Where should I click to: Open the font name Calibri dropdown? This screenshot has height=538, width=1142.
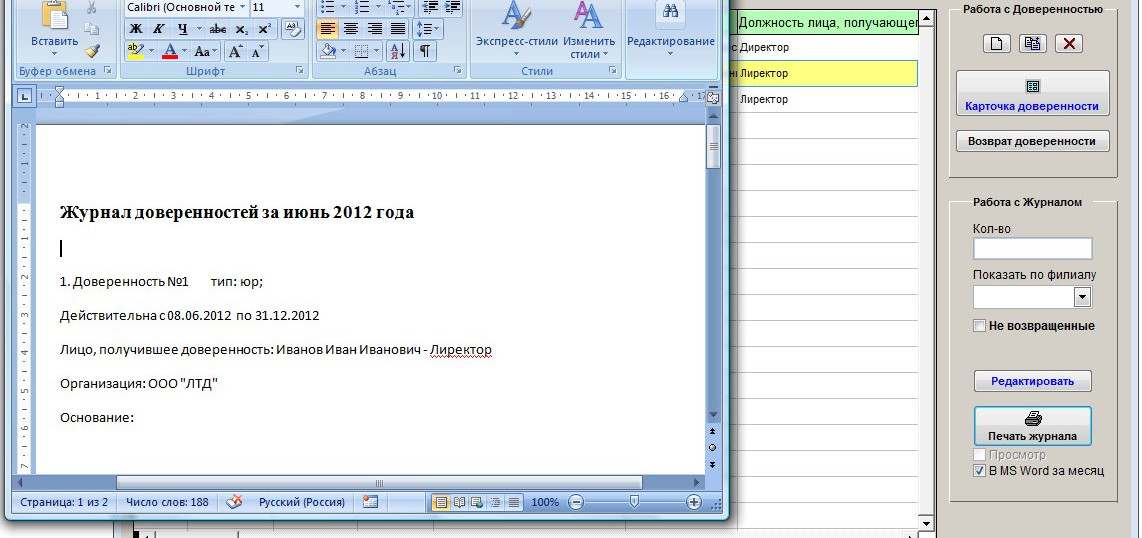click(x=242, y=7)
